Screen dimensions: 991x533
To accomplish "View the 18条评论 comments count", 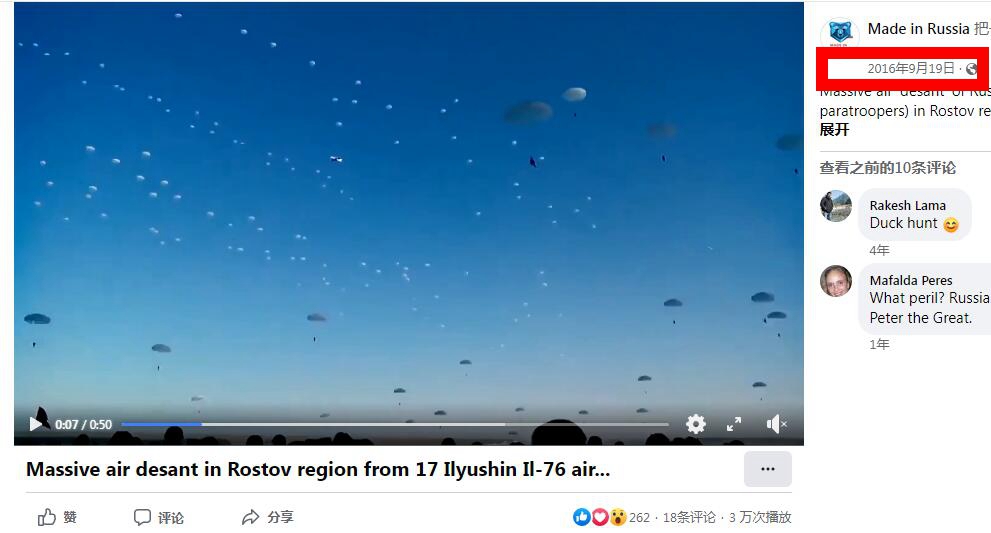I will click(x=689, y=517).
